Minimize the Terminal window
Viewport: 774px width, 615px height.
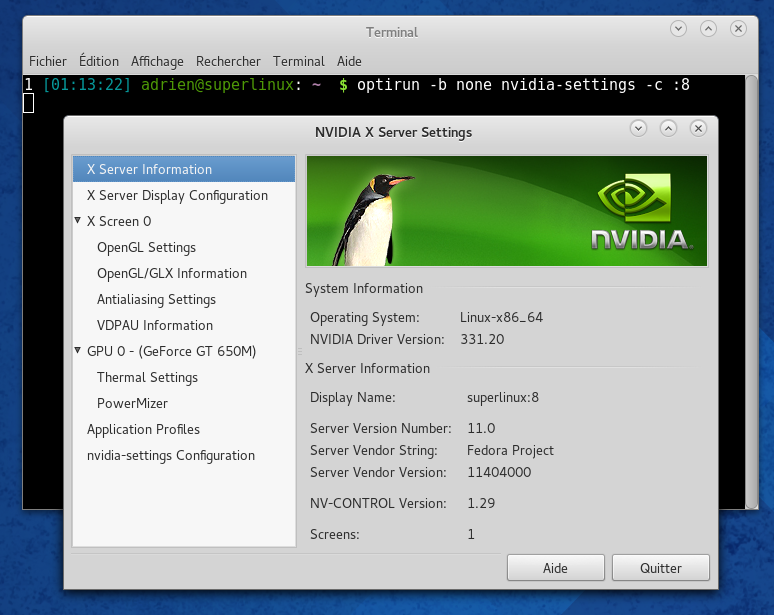pos(678,29)
